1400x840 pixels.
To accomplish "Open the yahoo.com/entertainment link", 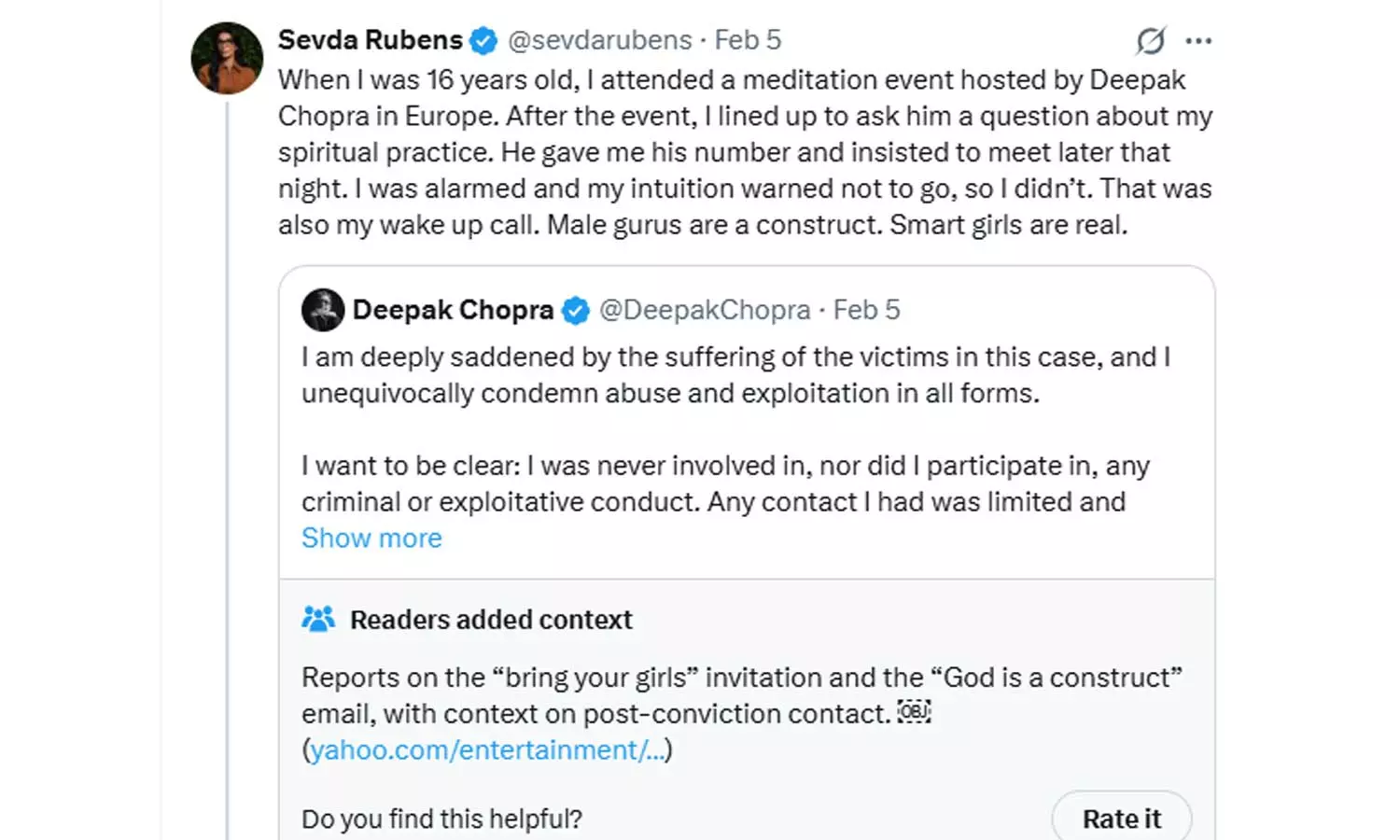I will click(486, 750).
